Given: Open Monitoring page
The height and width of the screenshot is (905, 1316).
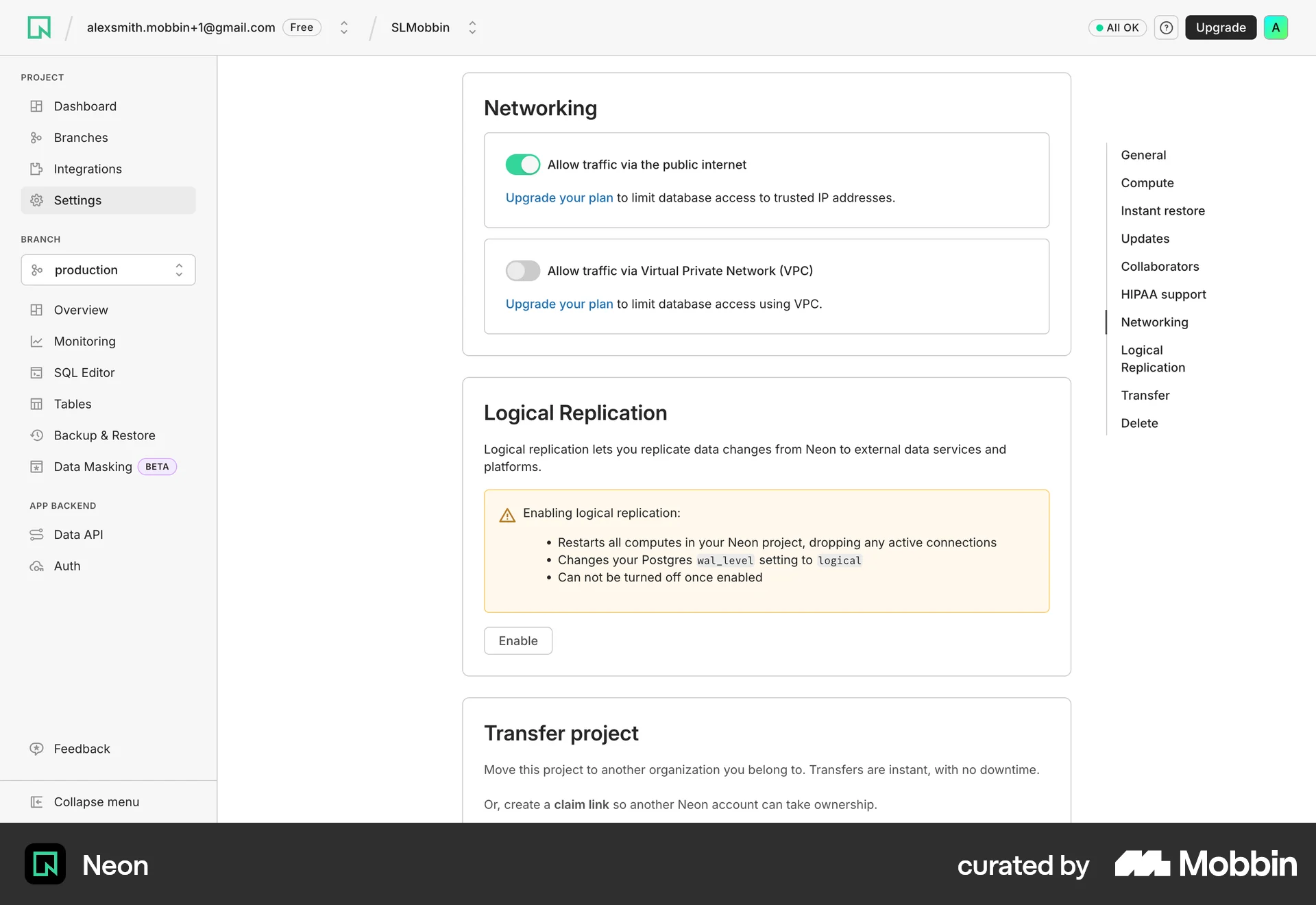Looking at the screenshot, I should [108, 341].
